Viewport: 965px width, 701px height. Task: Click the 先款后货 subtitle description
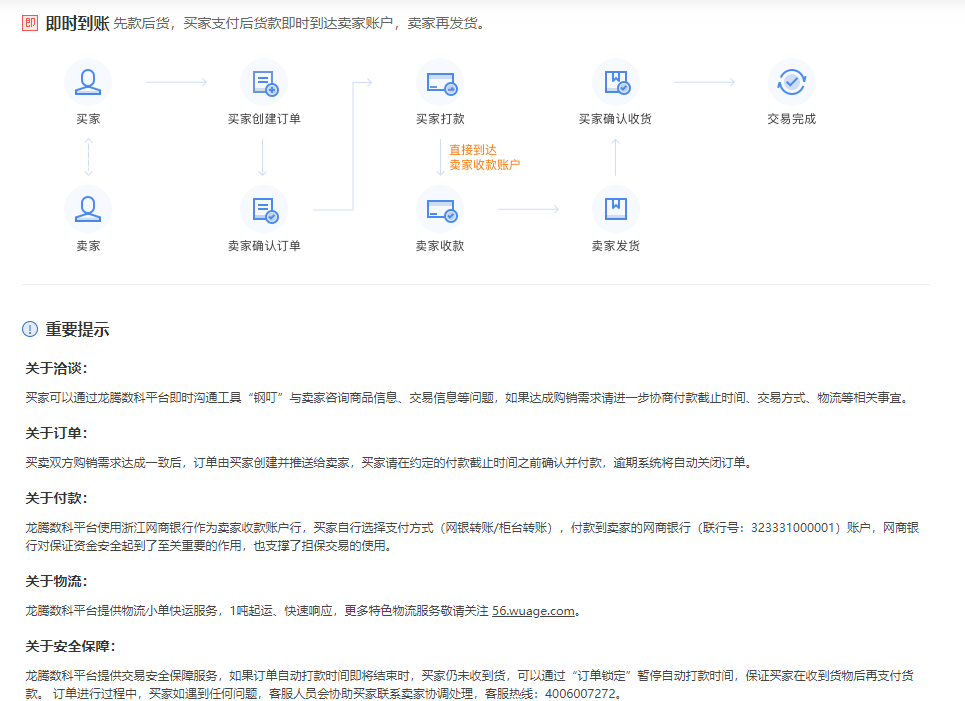(x=299, y=23)
